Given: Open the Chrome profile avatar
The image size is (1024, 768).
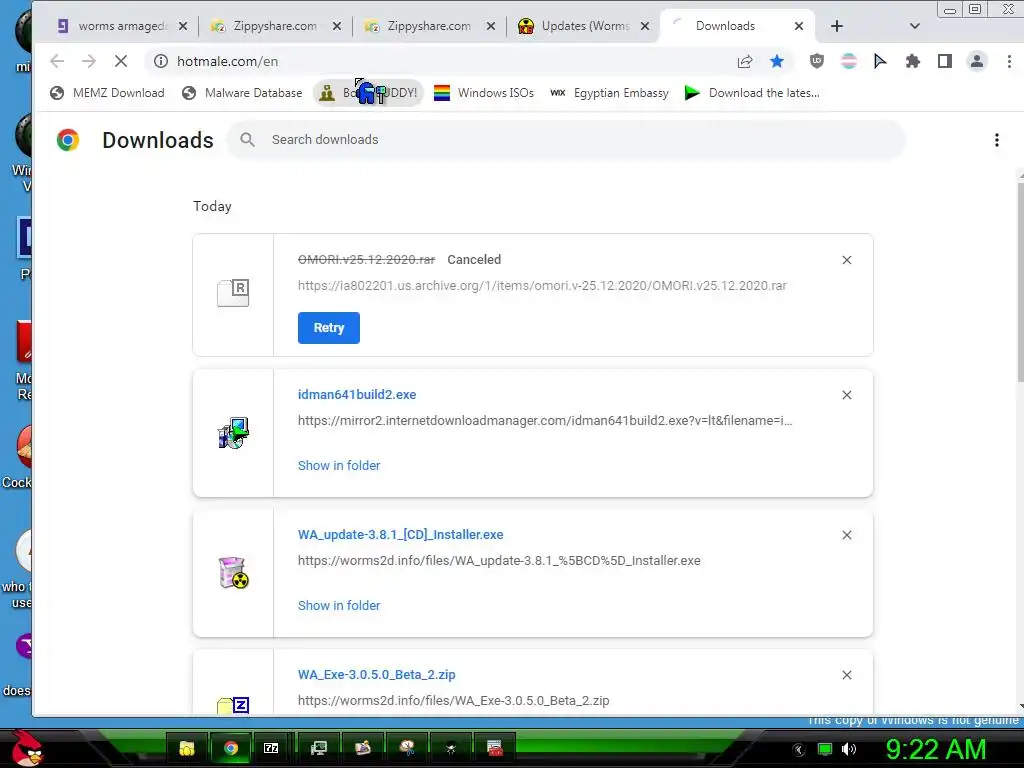Looking at the screenshot, I should point(977,61).
